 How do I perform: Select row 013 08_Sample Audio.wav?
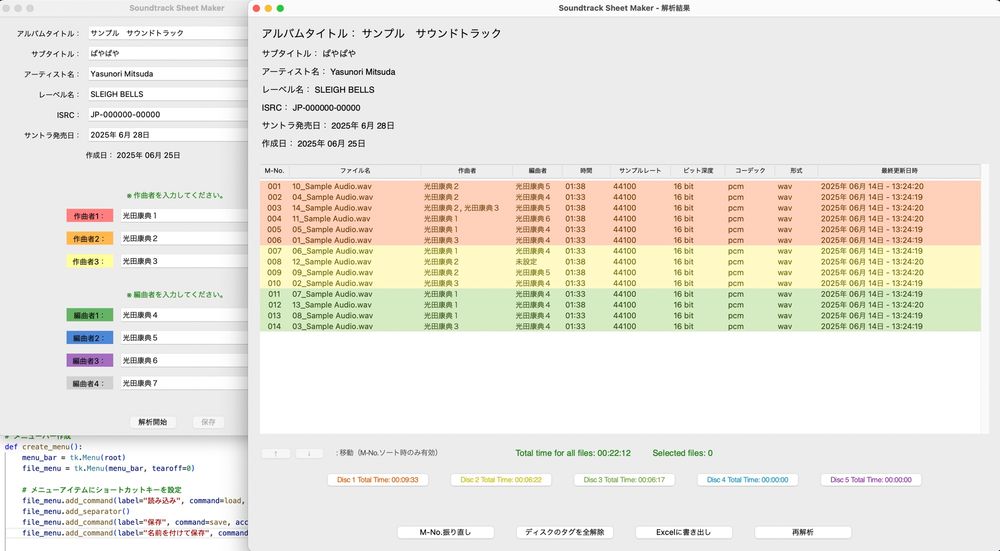coord(620,316)
